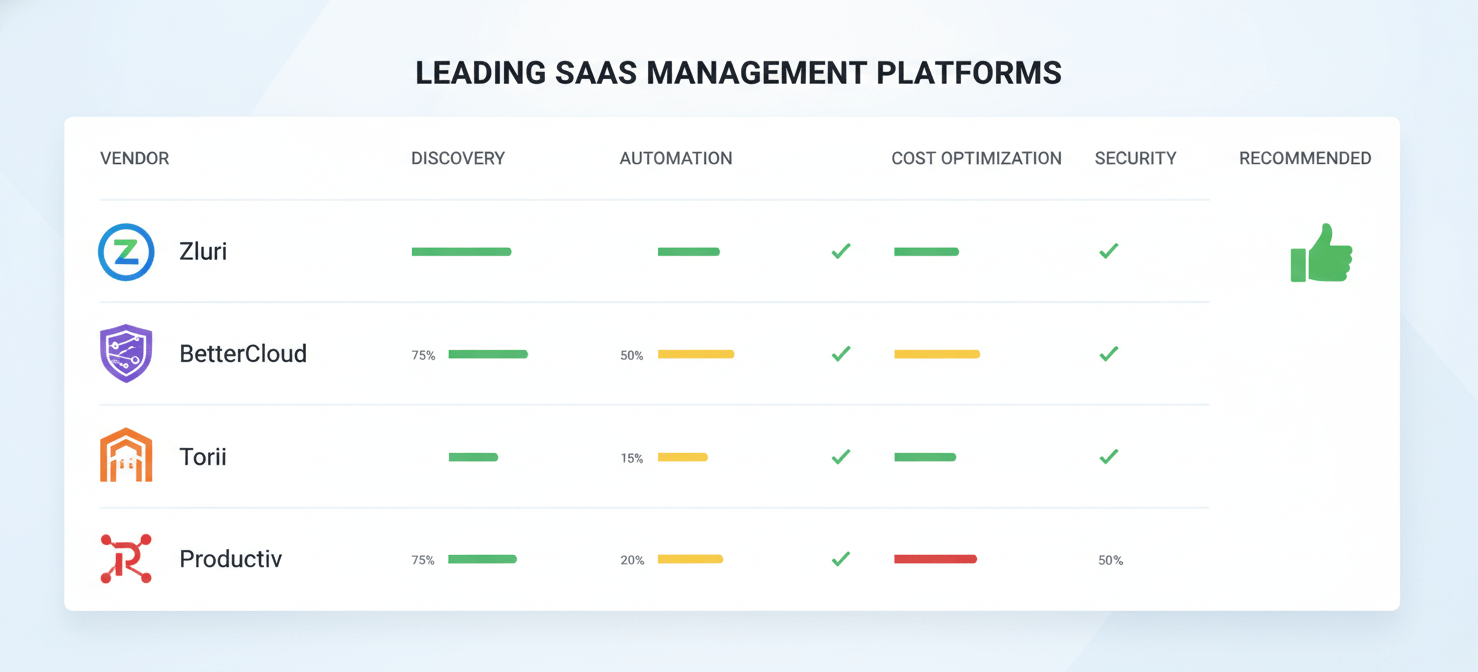Click BetterCloud's 50% Automation value
The image size is (1478, 672).
coord(632,355)
